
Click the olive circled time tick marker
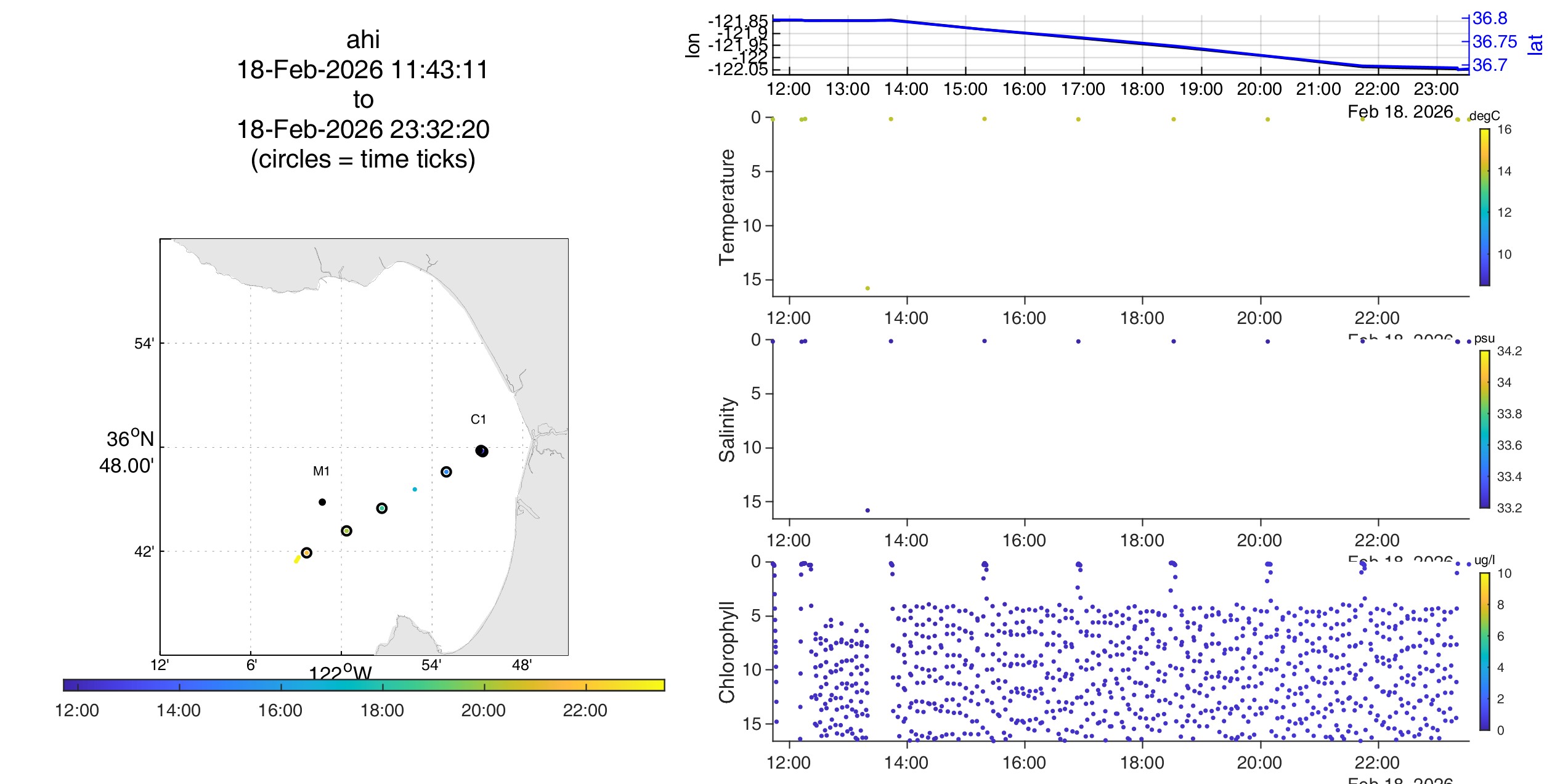pyautogui.click(x=347, y=531)
